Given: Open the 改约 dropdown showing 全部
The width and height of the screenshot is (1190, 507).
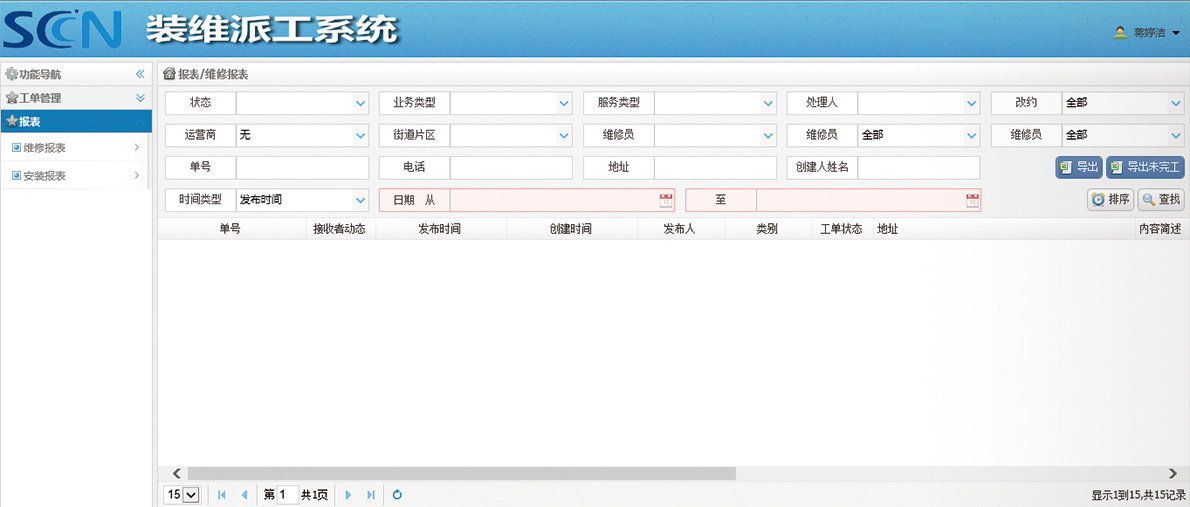Looking at the screenshot, I should 1175,103.
